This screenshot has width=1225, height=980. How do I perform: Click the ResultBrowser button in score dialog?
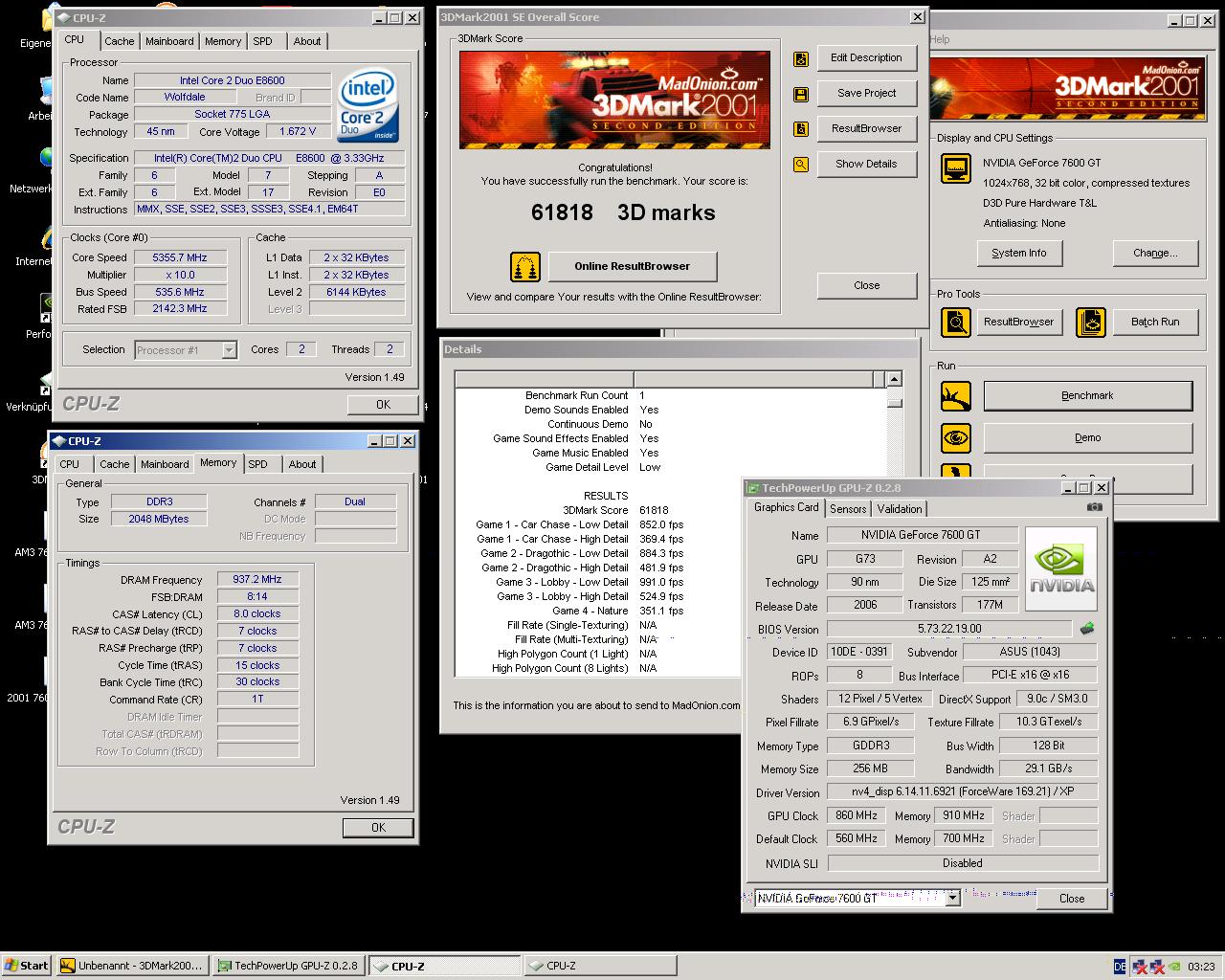[x=866, y=129]
